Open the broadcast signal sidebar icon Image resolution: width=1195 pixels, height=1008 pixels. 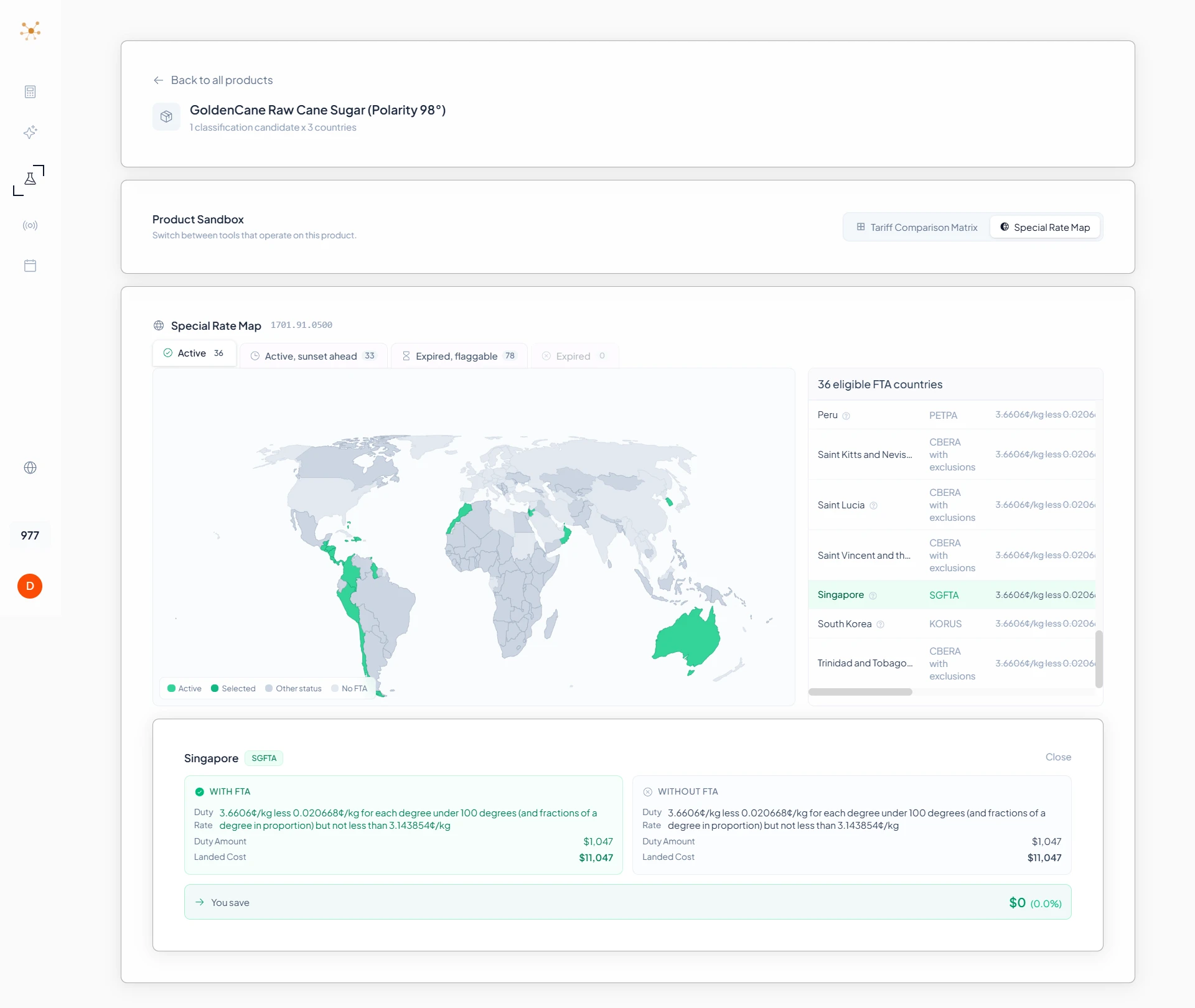(30, 225)
